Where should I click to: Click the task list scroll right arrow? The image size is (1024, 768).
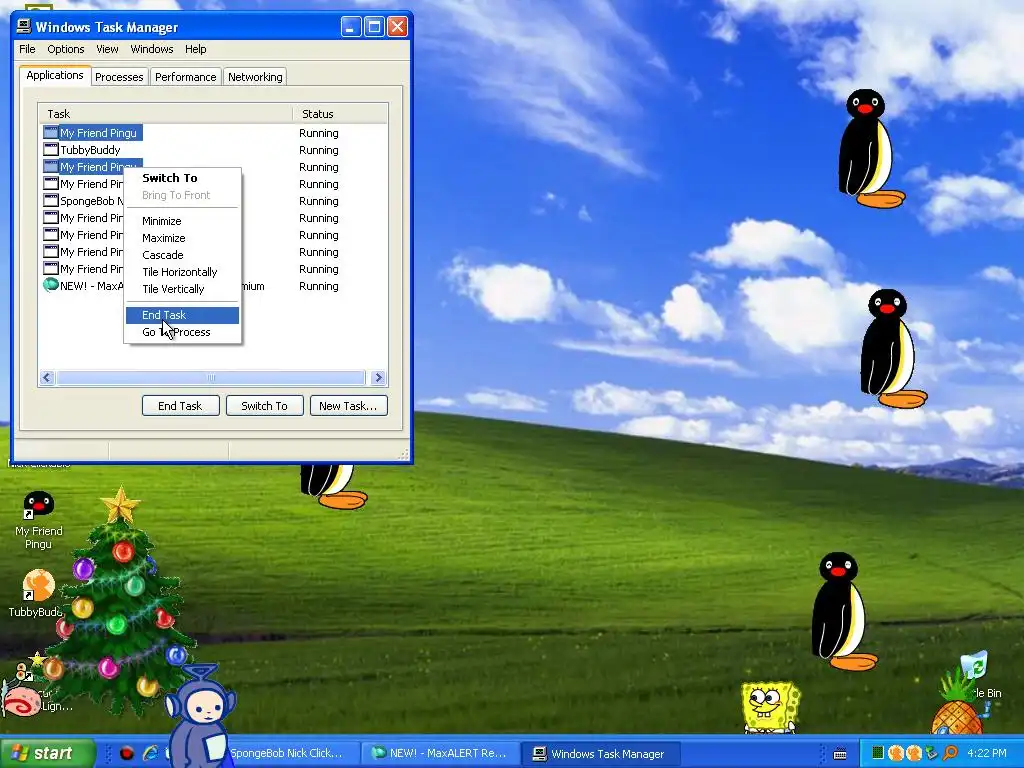click(x=378, y=377)
